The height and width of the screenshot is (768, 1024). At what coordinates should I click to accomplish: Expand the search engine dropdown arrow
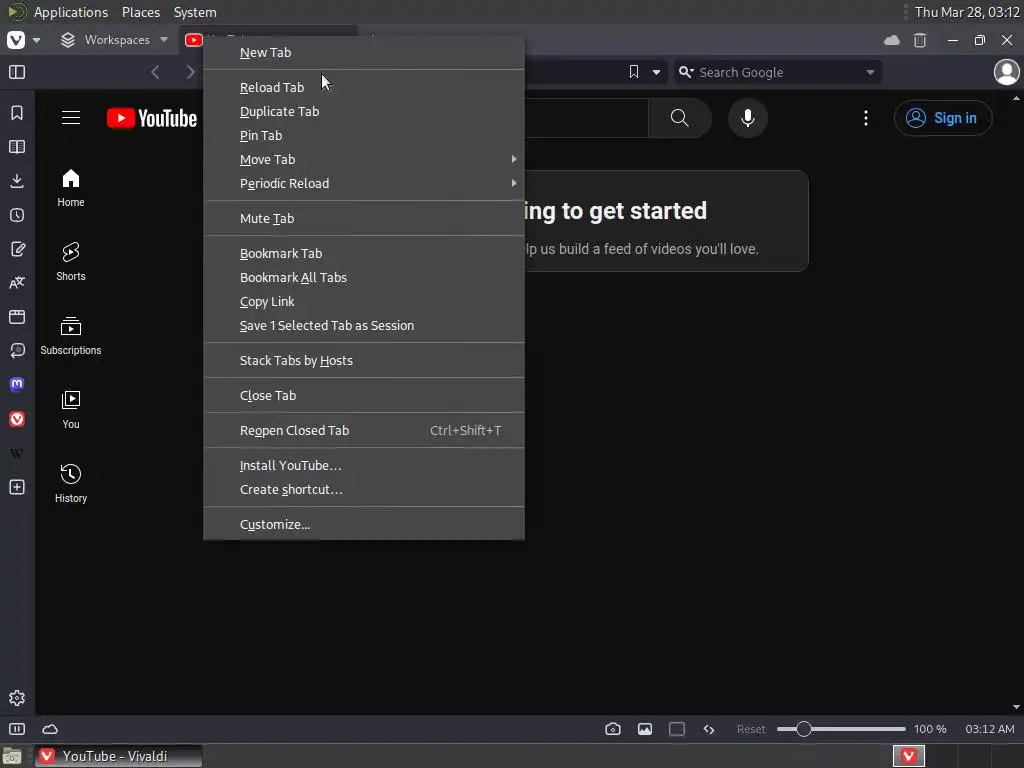pyautogui.click(x=870, y=72)
